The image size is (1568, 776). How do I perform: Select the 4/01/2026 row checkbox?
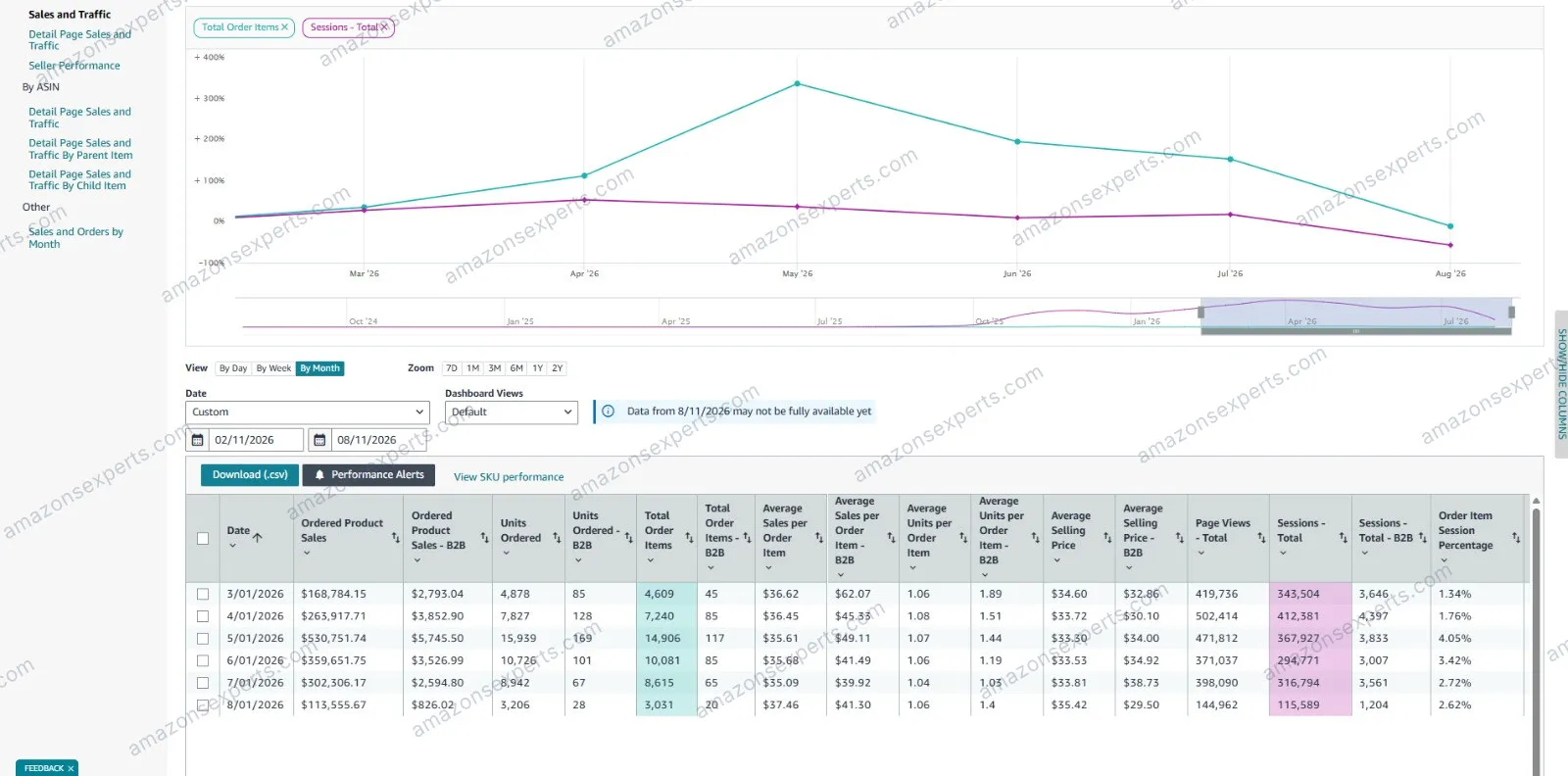tap(203, 616)
